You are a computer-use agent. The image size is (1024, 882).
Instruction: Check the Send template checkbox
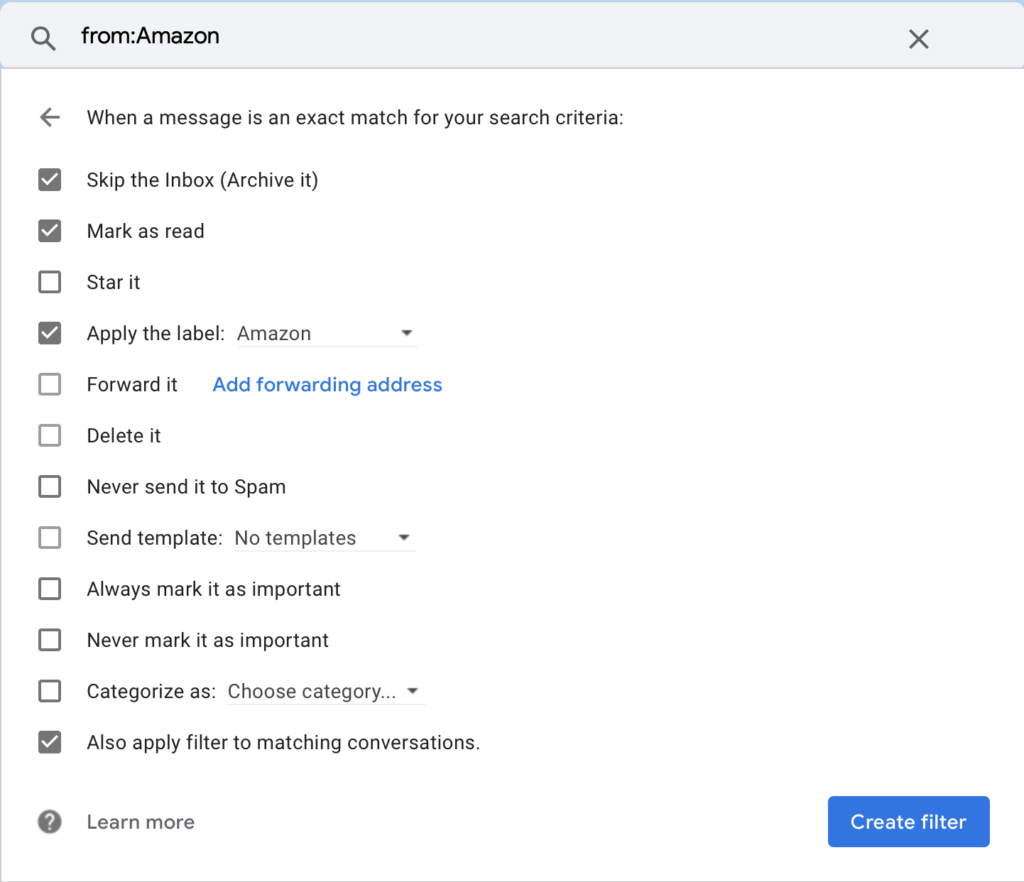[50, 538]
